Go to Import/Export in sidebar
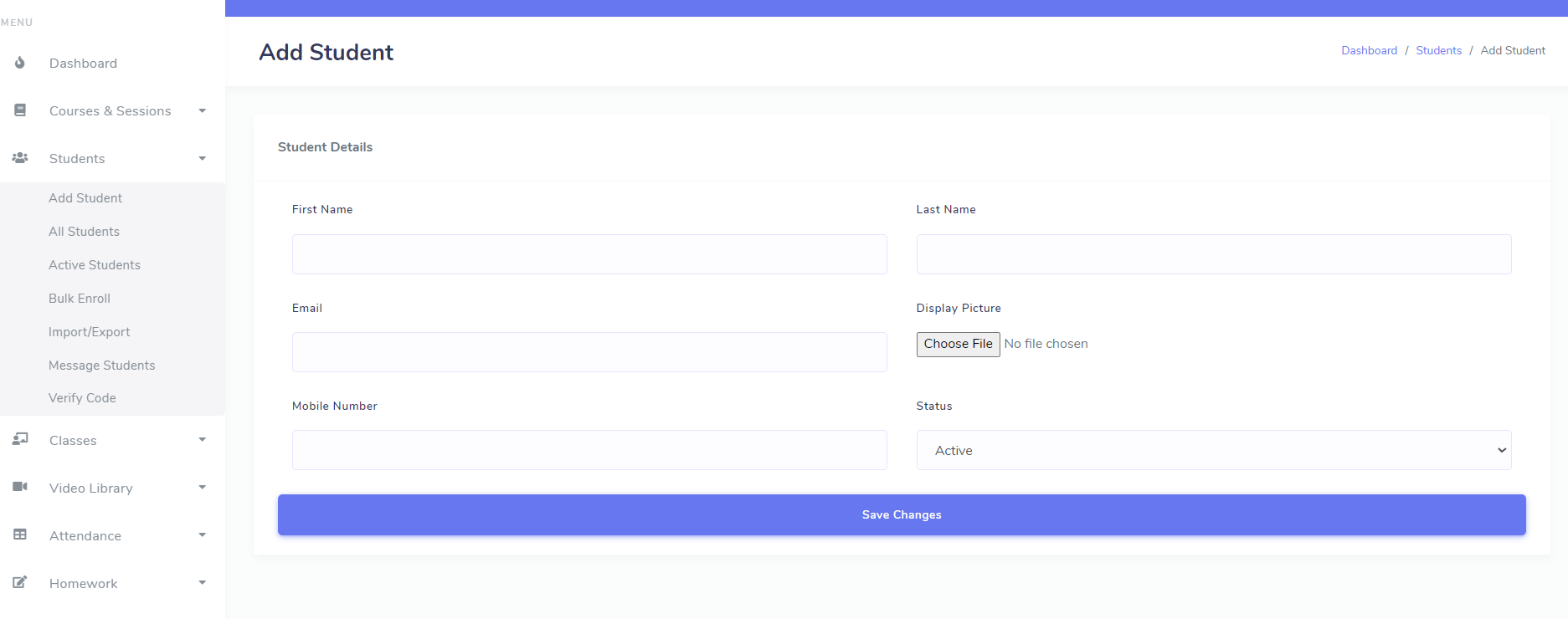Image resolution: width=1568 pixels, height=619 pixels. [x=90, y=332]
